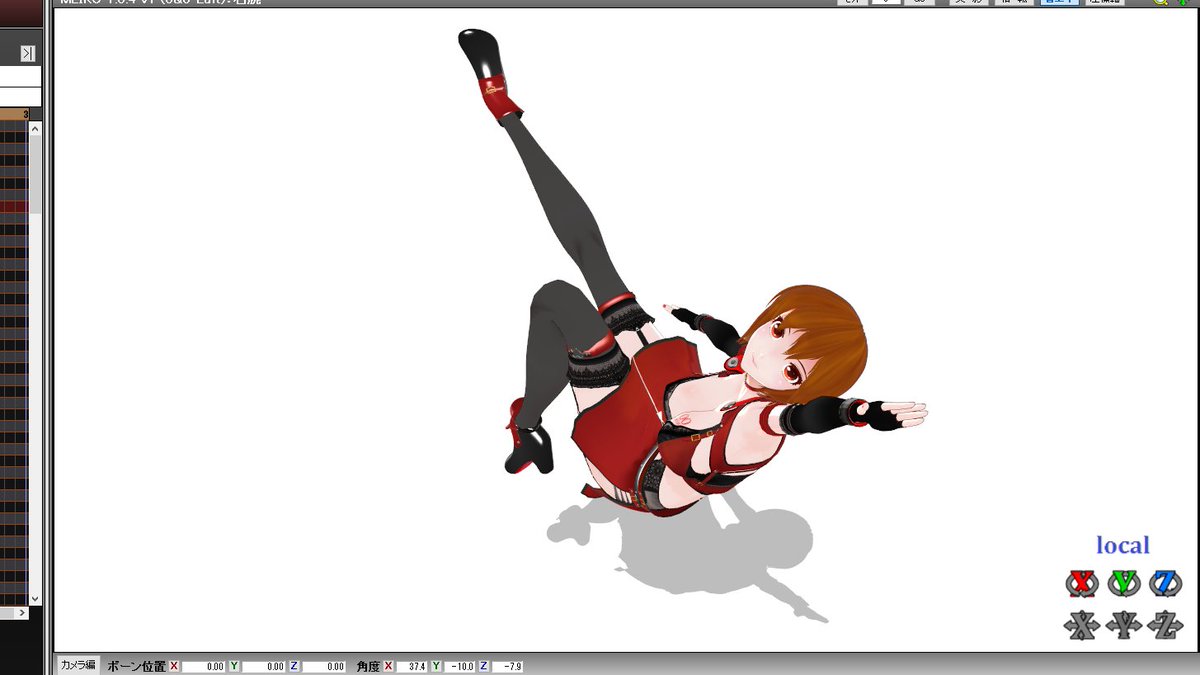Click the grey Z-axis move icon
1200x675 pixels.
[1166, 626]
